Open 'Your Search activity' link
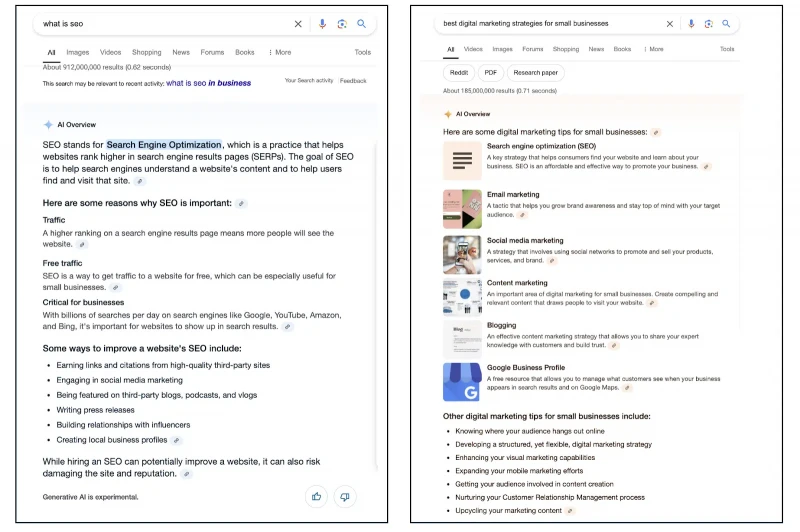Image resolution: width=800 pixels, height=532 pixels. click(309, 81)
